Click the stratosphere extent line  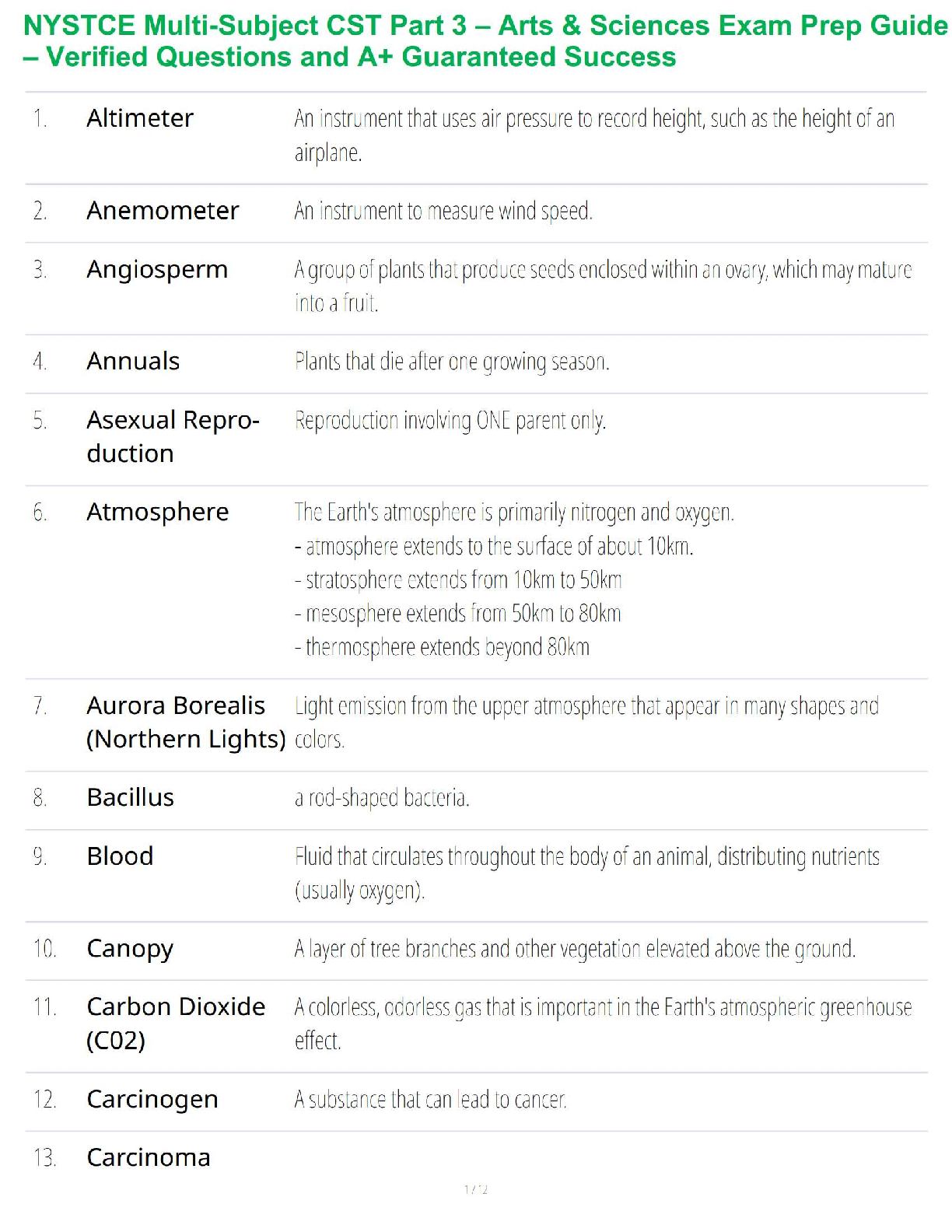(458, 580)
